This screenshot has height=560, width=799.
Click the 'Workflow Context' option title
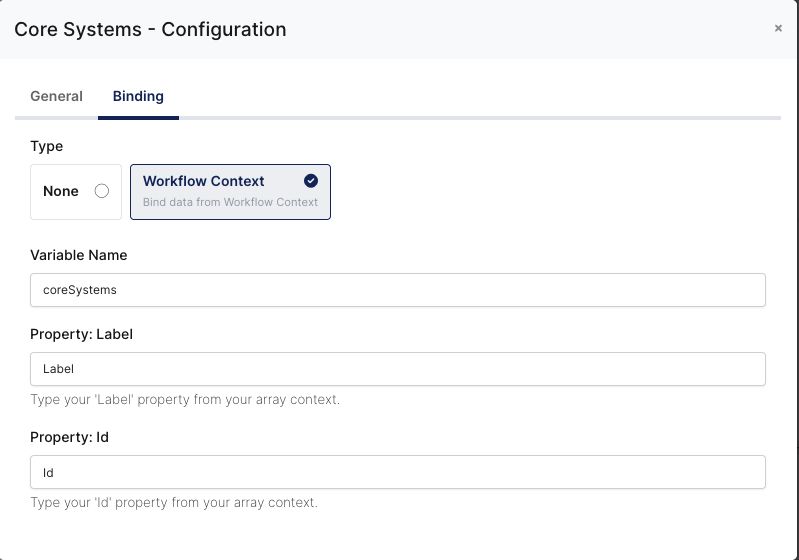click(x=204, y=181)
